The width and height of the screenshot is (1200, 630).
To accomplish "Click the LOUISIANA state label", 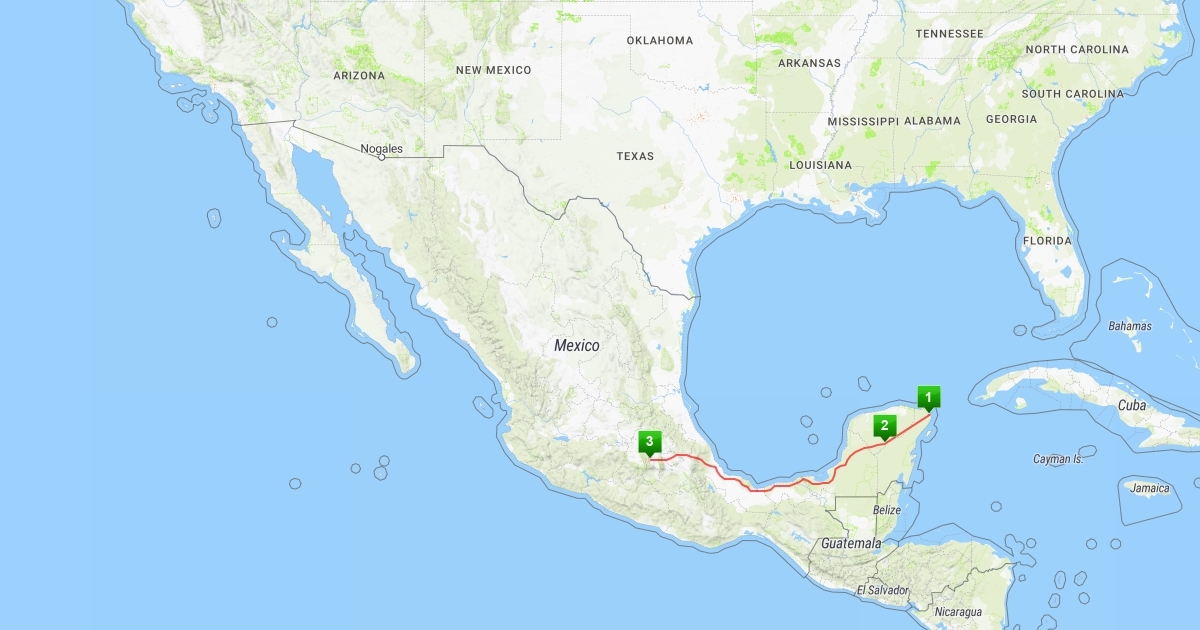I will (820, 164).
